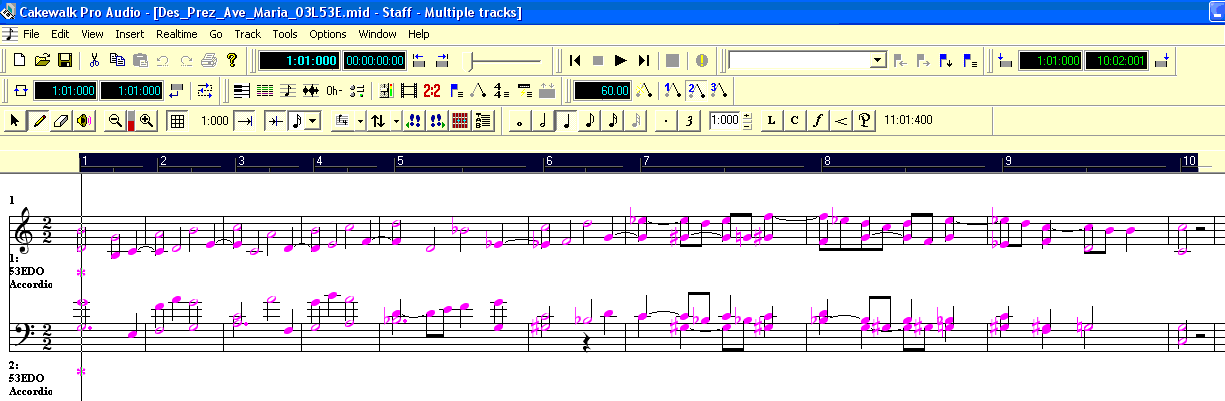Click the zoom in magnifier

point(147,121)
